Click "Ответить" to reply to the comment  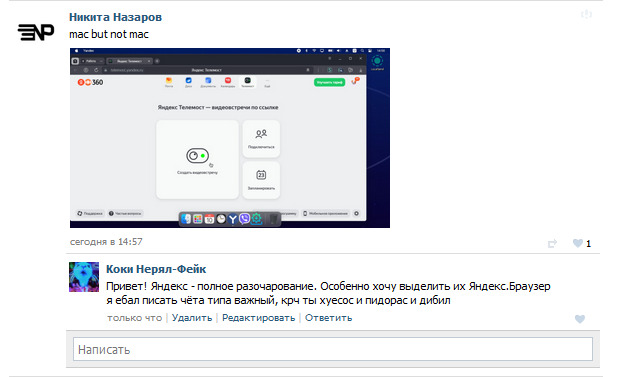pos(329,318)
